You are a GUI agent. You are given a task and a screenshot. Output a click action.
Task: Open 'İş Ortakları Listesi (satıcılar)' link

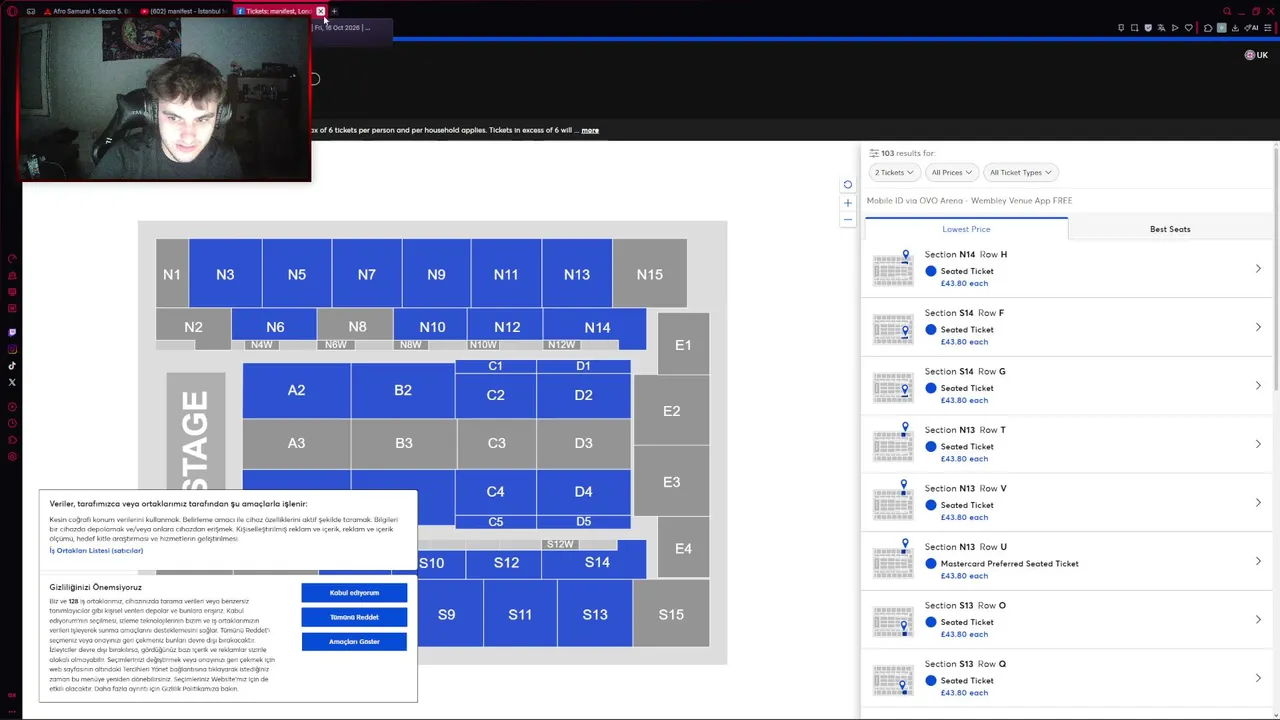(x=96, y=551)
